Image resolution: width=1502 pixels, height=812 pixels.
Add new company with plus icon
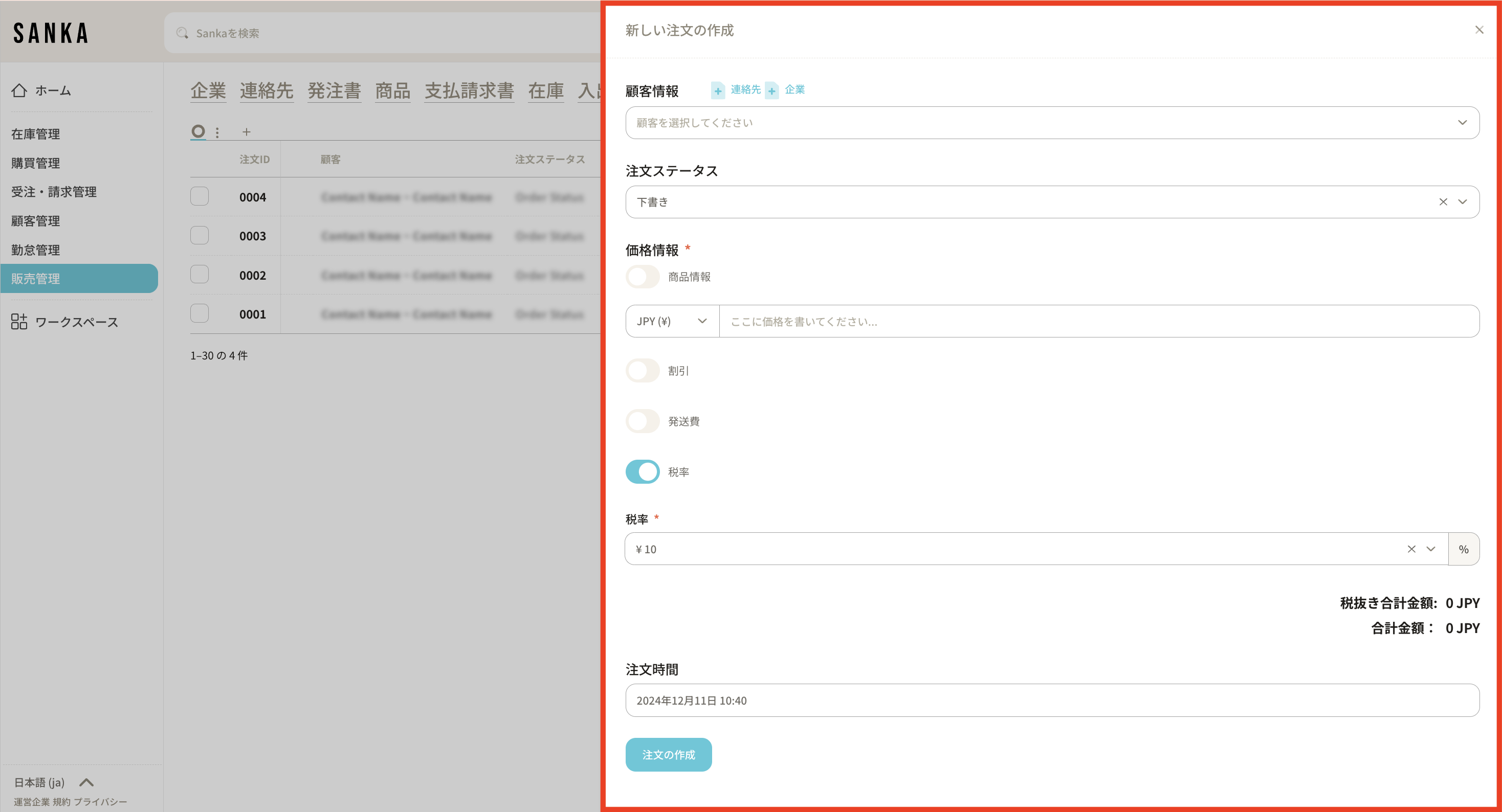771,91
